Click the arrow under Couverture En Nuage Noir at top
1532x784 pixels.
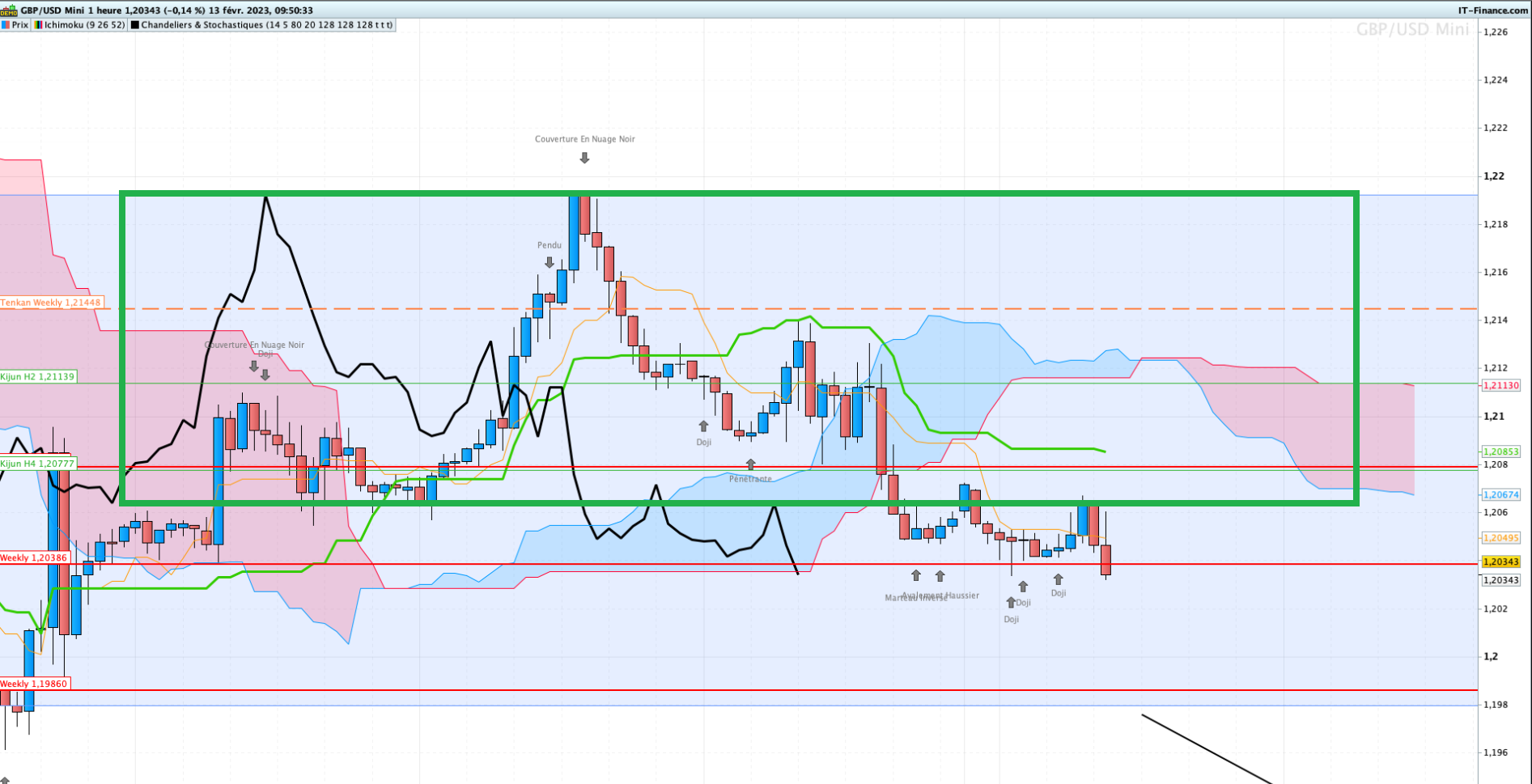(x=584, y=159)
